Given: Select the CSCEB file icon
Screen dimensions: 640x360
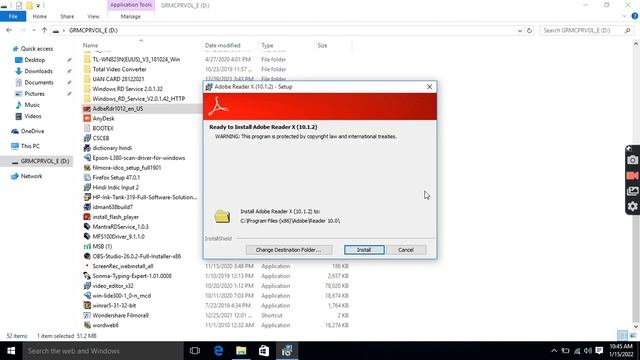Looking at the screenshot, I should (87, 138).
